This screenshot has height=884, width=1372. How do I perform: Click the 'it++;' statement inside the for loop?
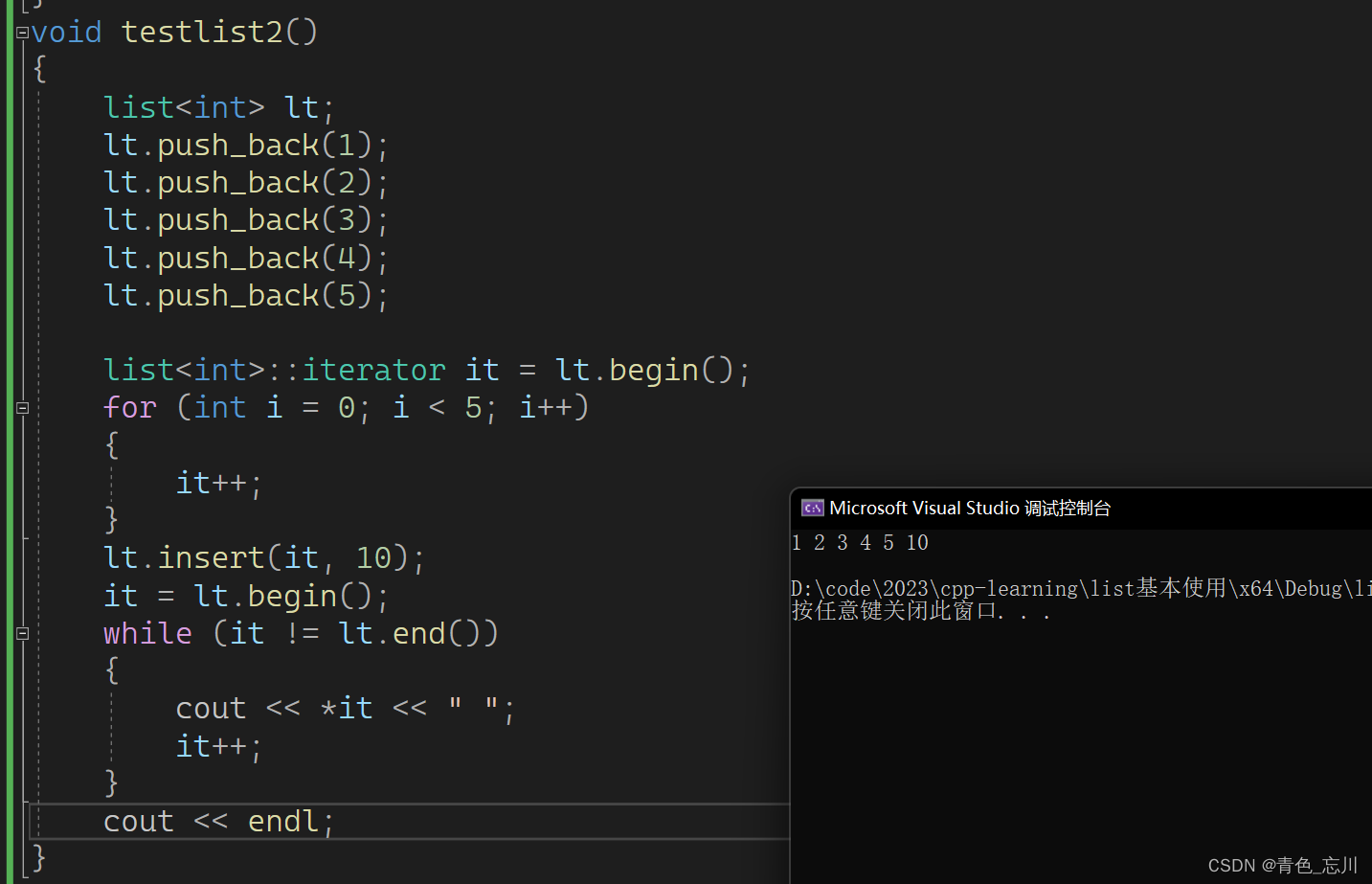218,483
